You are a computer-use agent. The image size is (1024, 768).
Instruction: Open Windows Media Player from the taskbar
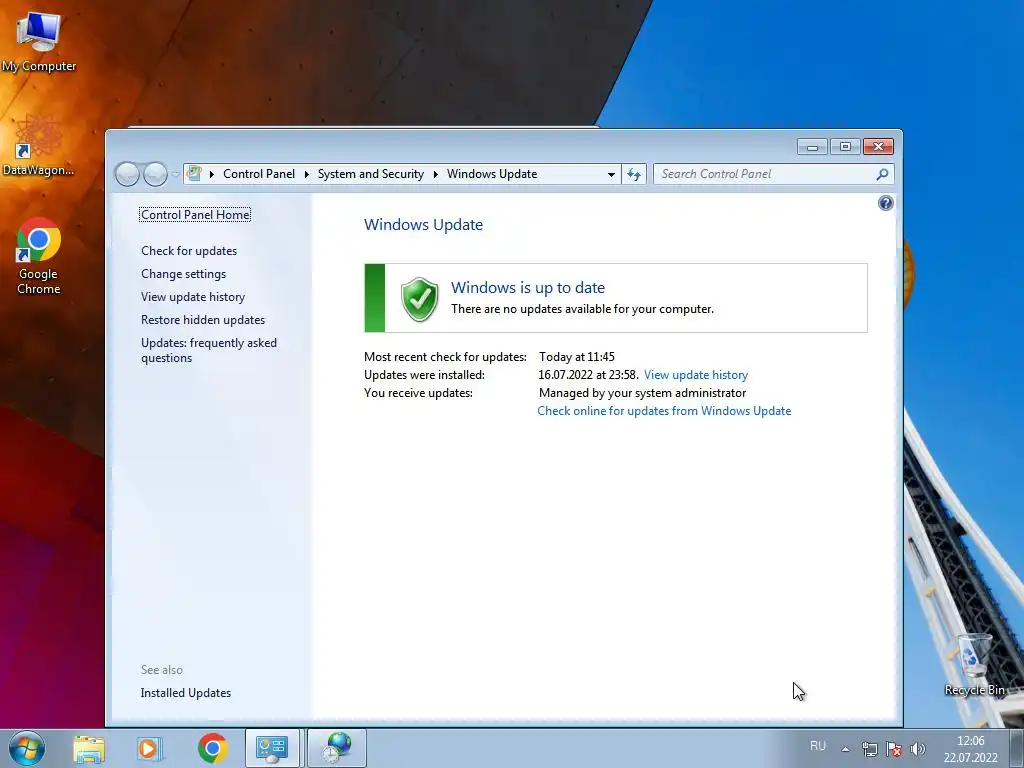point(150,748)
